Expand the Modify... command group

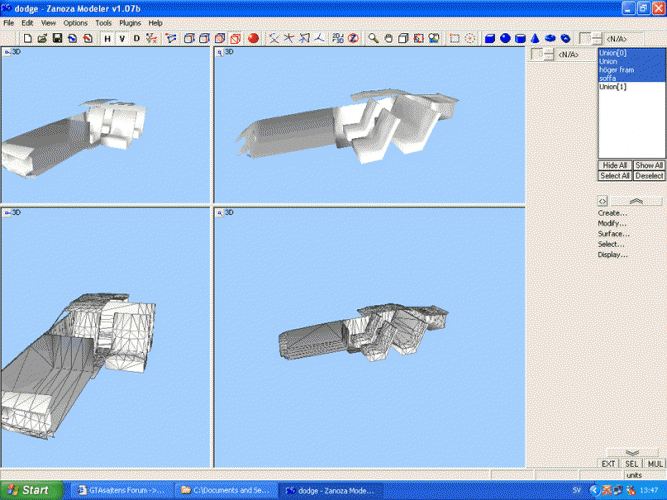[612, 223]
